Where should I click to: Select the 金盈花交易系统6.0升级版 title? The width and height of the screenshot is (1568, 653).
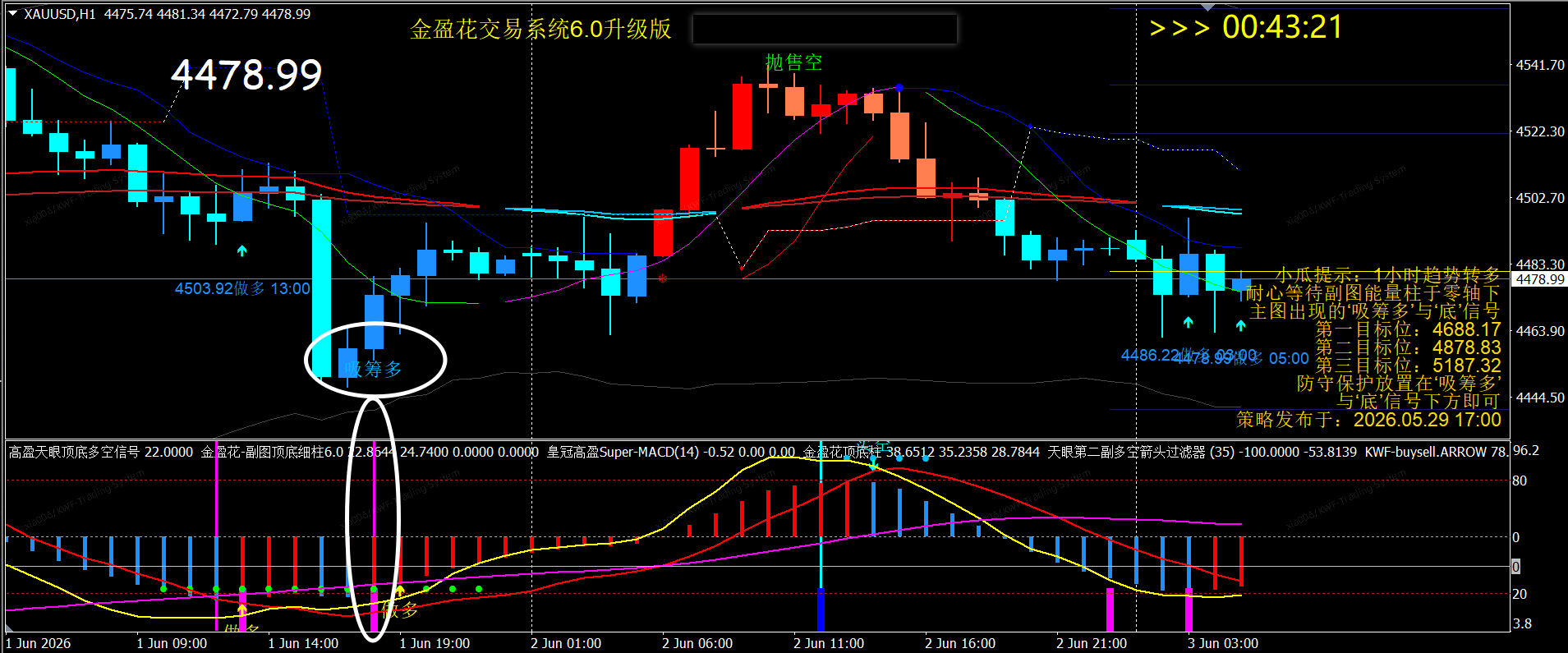pos(540,30)
